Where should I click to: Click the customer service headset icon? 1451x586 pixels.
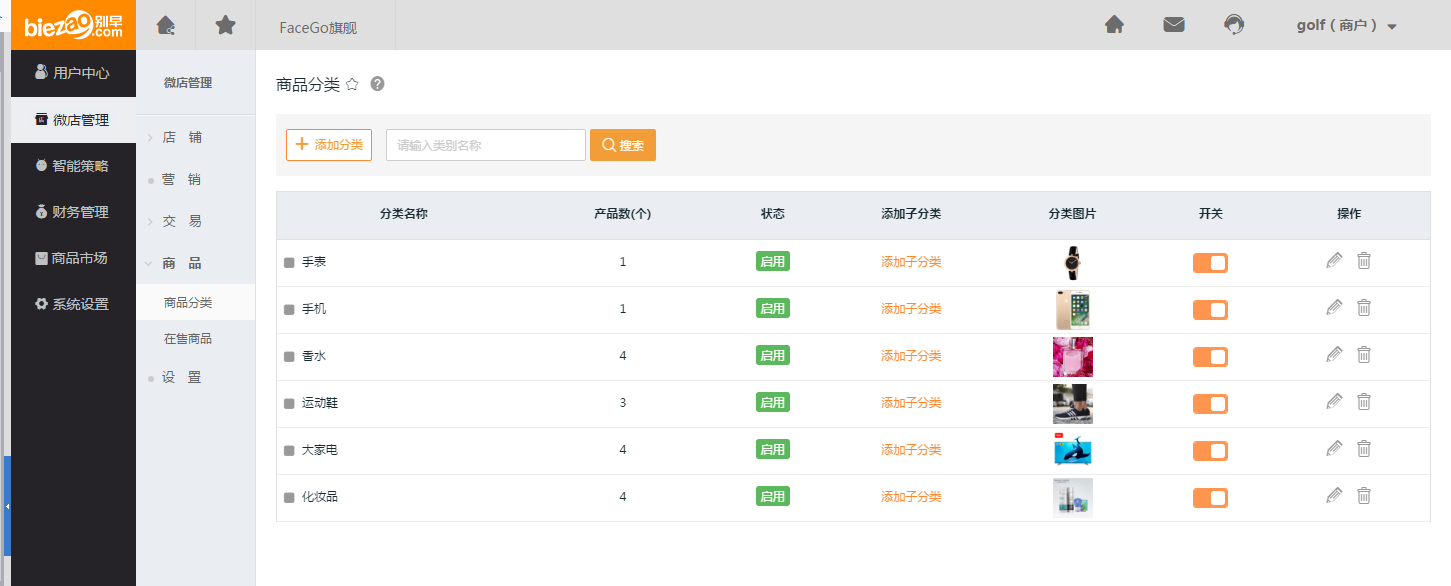[x=1233, y=25]
